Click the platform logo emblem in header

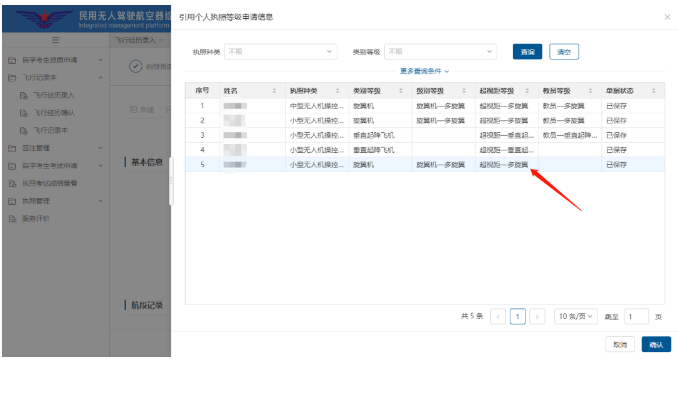click(44, 19)
